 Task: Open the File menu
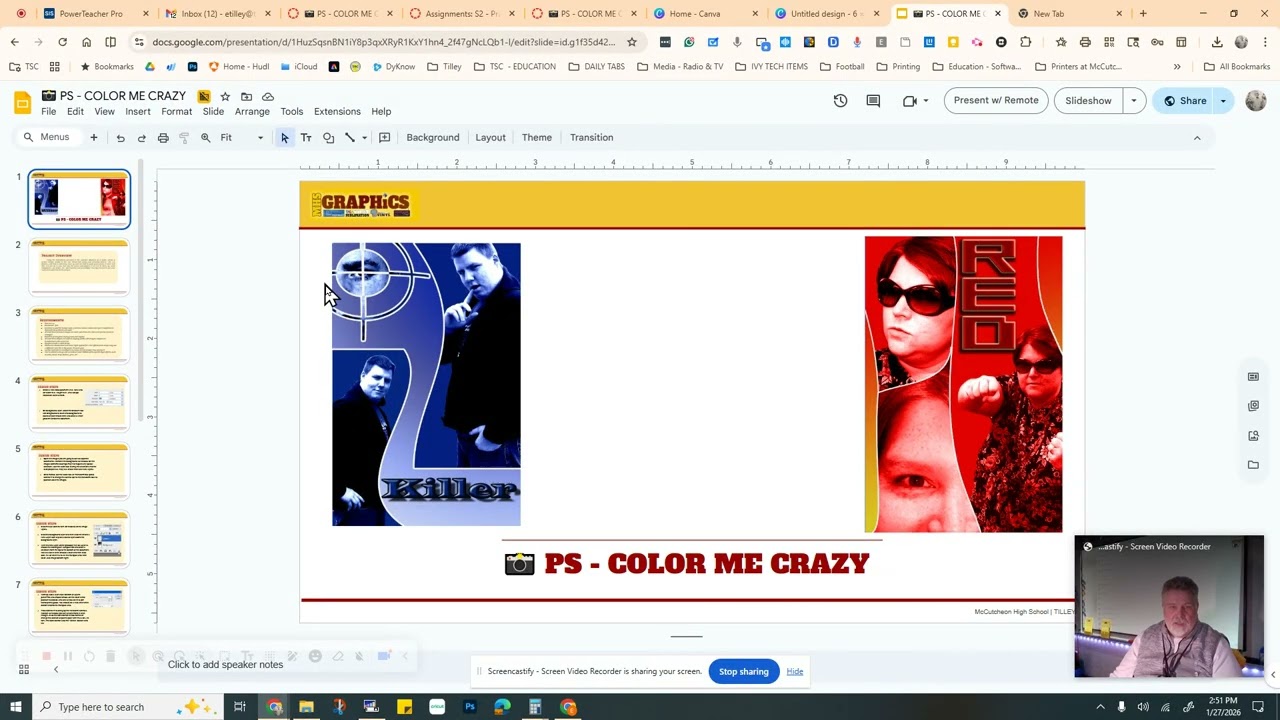(x=48, y=112)
